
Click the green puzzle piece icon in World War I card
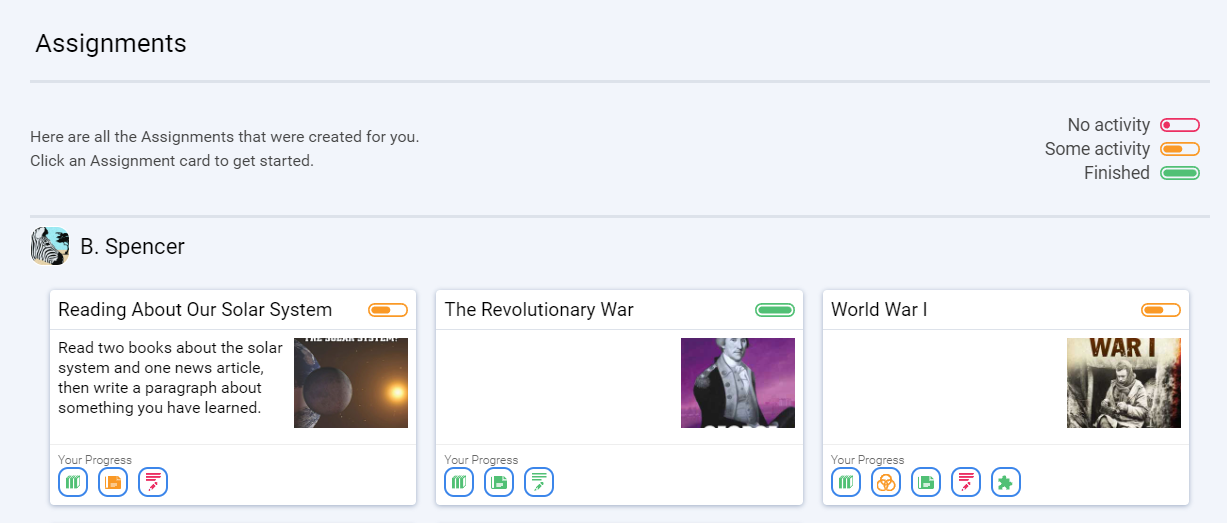click(1006, 482)
